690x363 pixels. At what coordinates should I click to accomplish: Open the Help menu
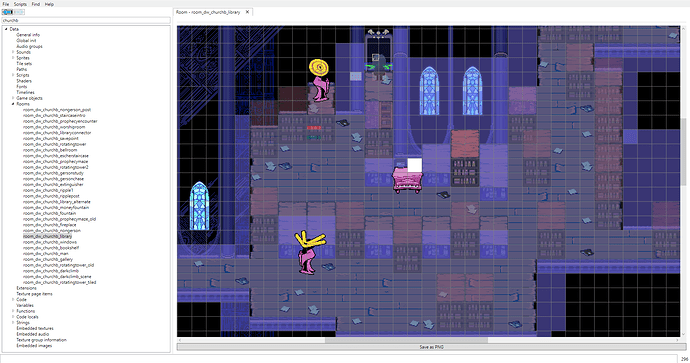coord(49,4)
